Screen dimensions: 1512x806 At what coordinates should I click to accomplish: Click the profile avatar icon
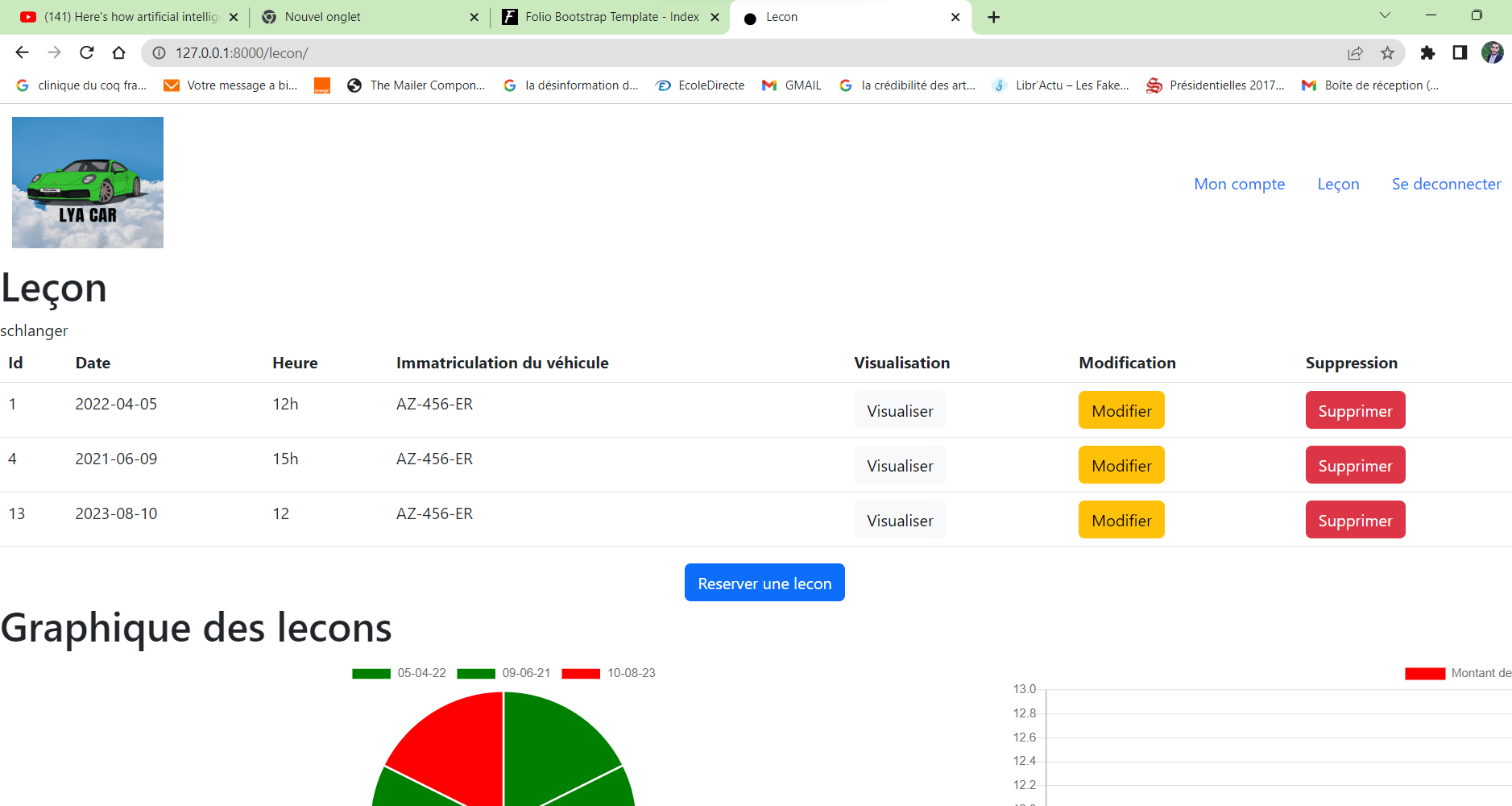click(x=1493, y=52)
